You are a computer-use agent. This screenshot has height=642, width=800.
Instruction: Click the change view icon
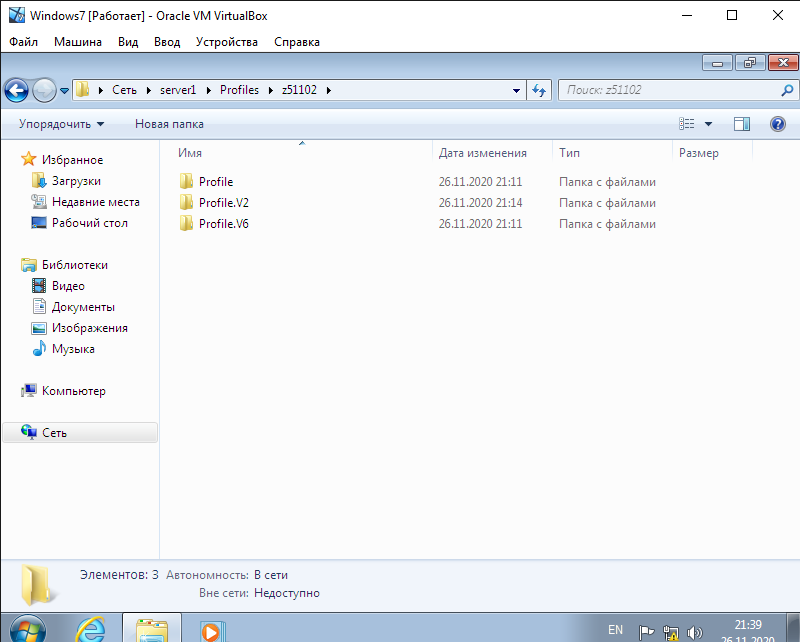pyautogui.click(x=687, y=124)
